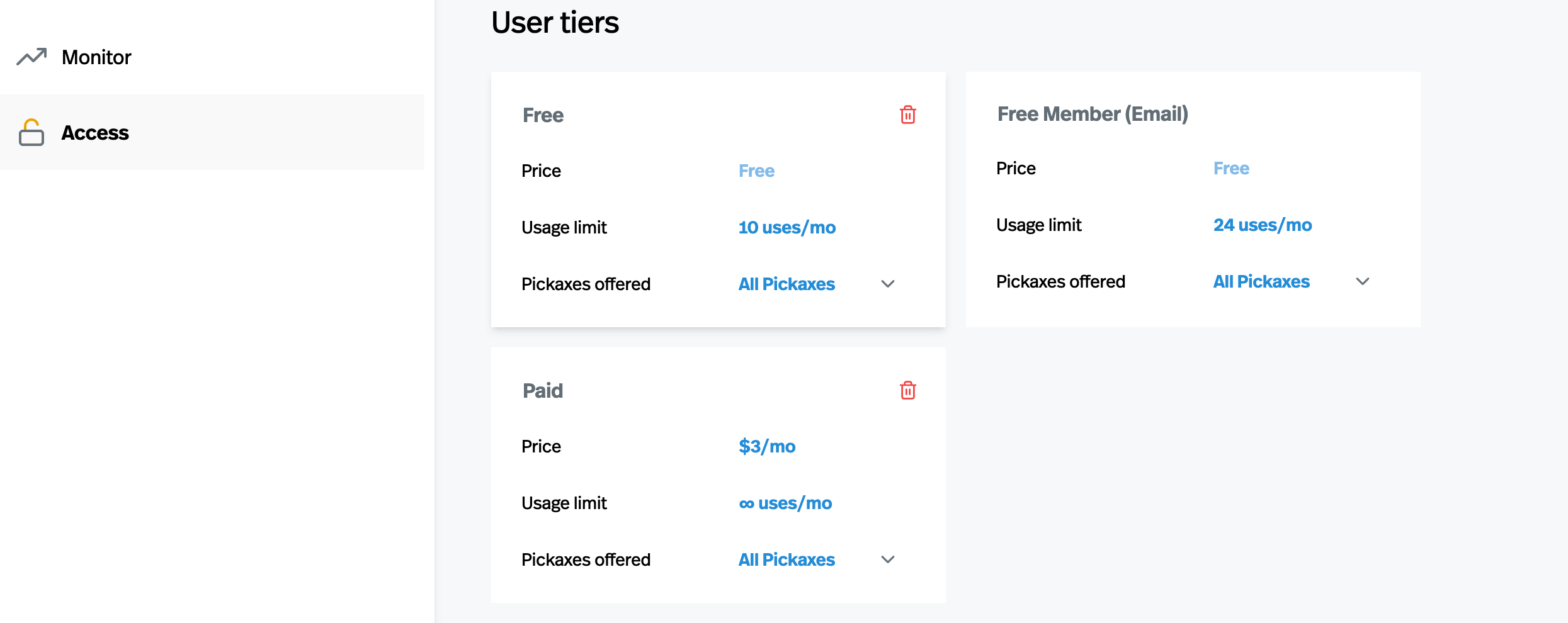The image size is (1568, 623).
Task: Select All Pickaxes in Paid tier
Action: pyautogui.click(x=787, y=559)
